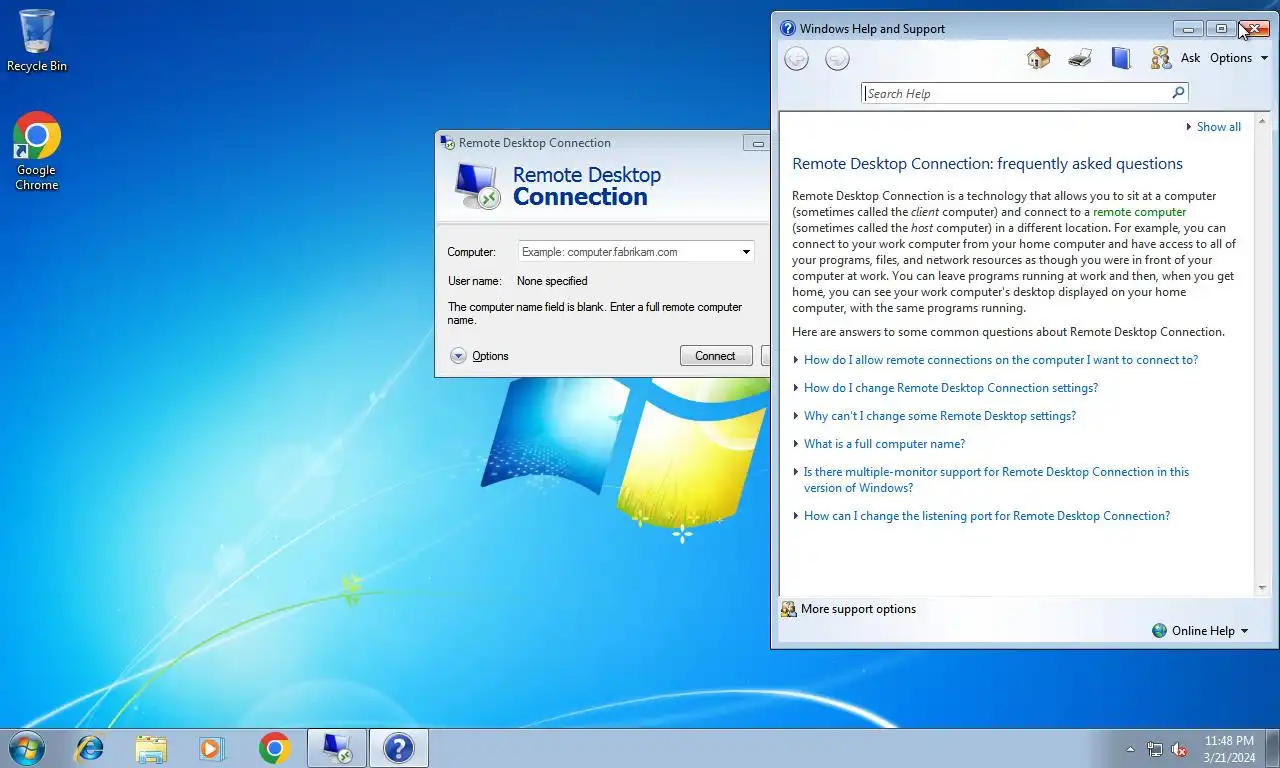Launch Internet Explorer from taskbar

point(90,748)
